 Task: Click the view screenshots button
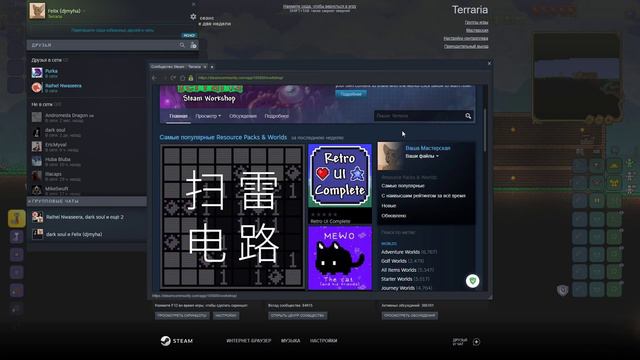tap(182, 316)
